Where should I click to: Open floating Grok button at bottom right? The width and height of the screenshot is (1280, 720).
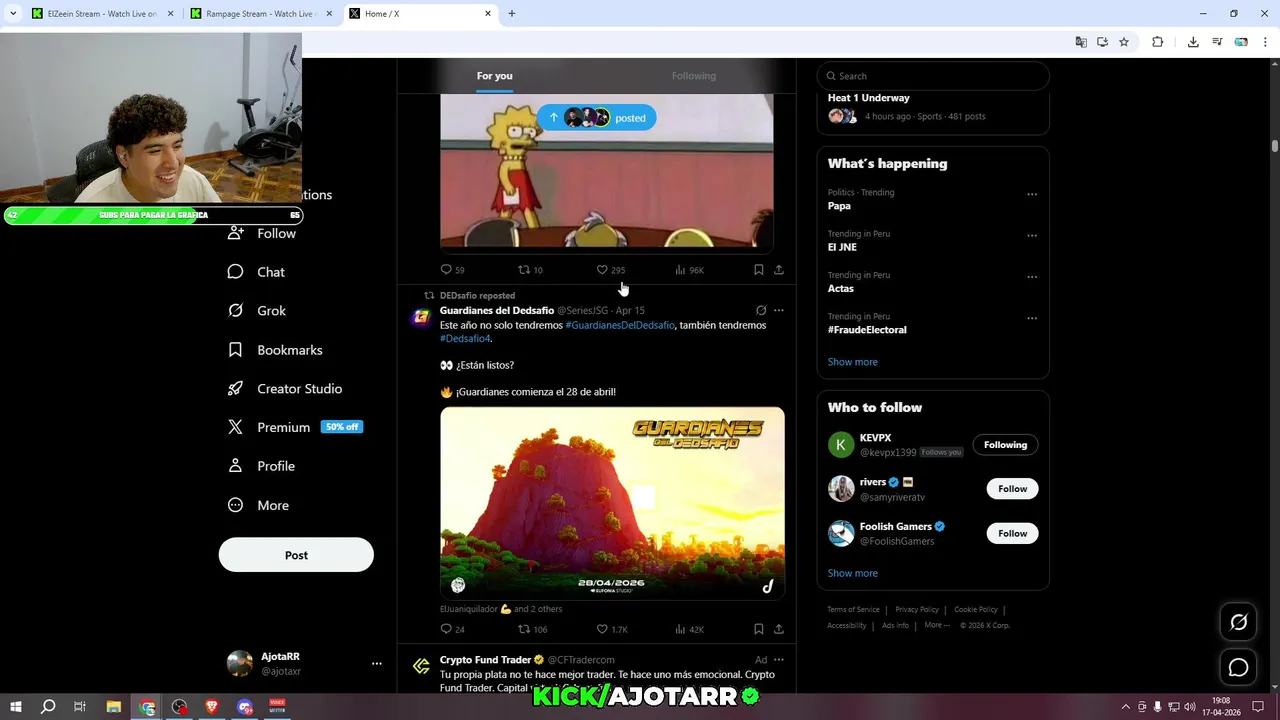click(x=1238, y=623)
